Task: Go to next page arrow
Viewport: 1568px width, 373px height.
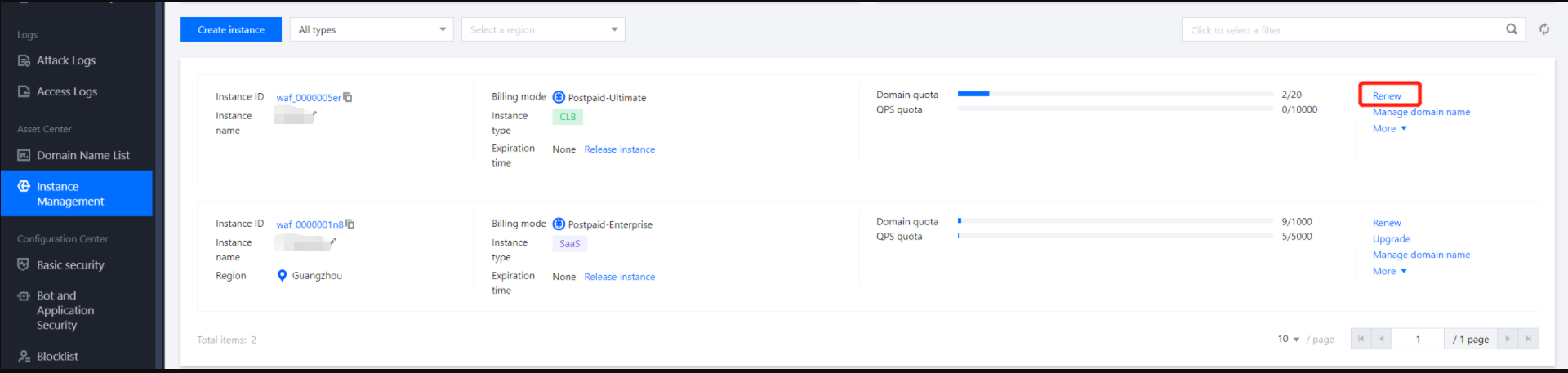Action: click(1508, 339)
